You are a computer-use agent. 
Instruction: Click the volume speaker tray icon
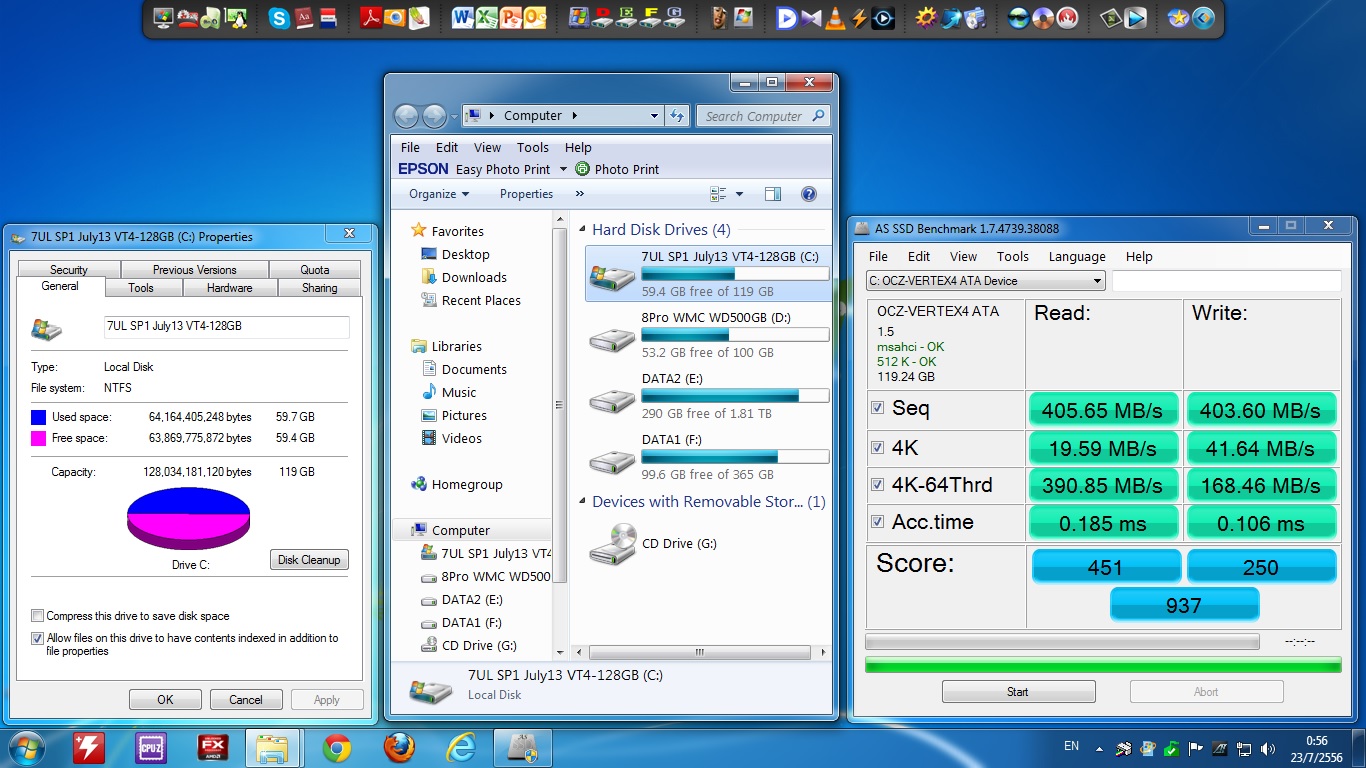1269,748
